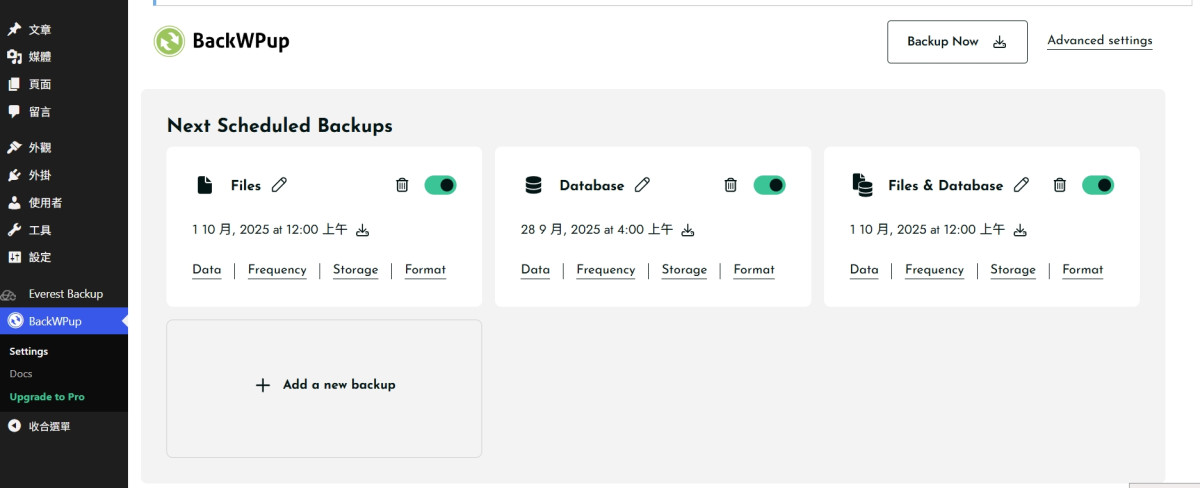Click the Backup Now button
The width and height of the screenshot is (1200, 488).
pos(956,42)
